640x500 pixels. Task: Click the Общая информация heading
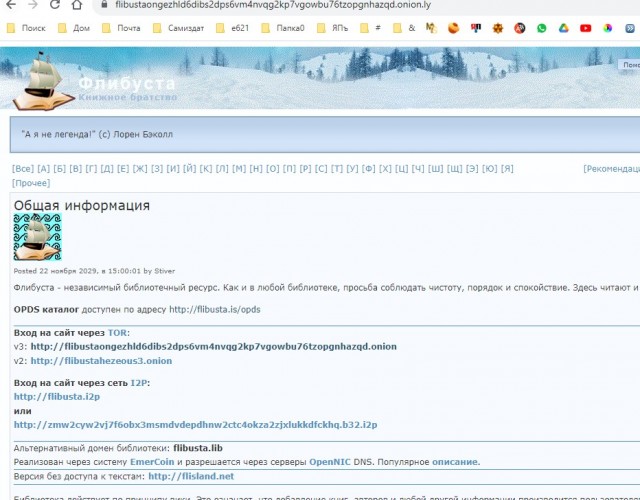click(x=82, y=205)
